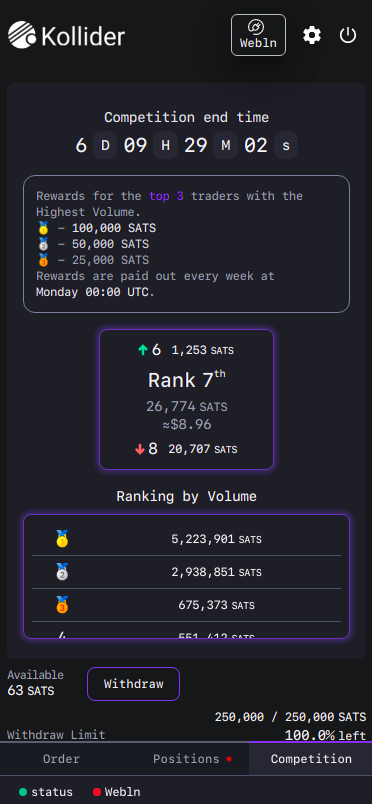Click the red Webln status indicator

(96, 792)
